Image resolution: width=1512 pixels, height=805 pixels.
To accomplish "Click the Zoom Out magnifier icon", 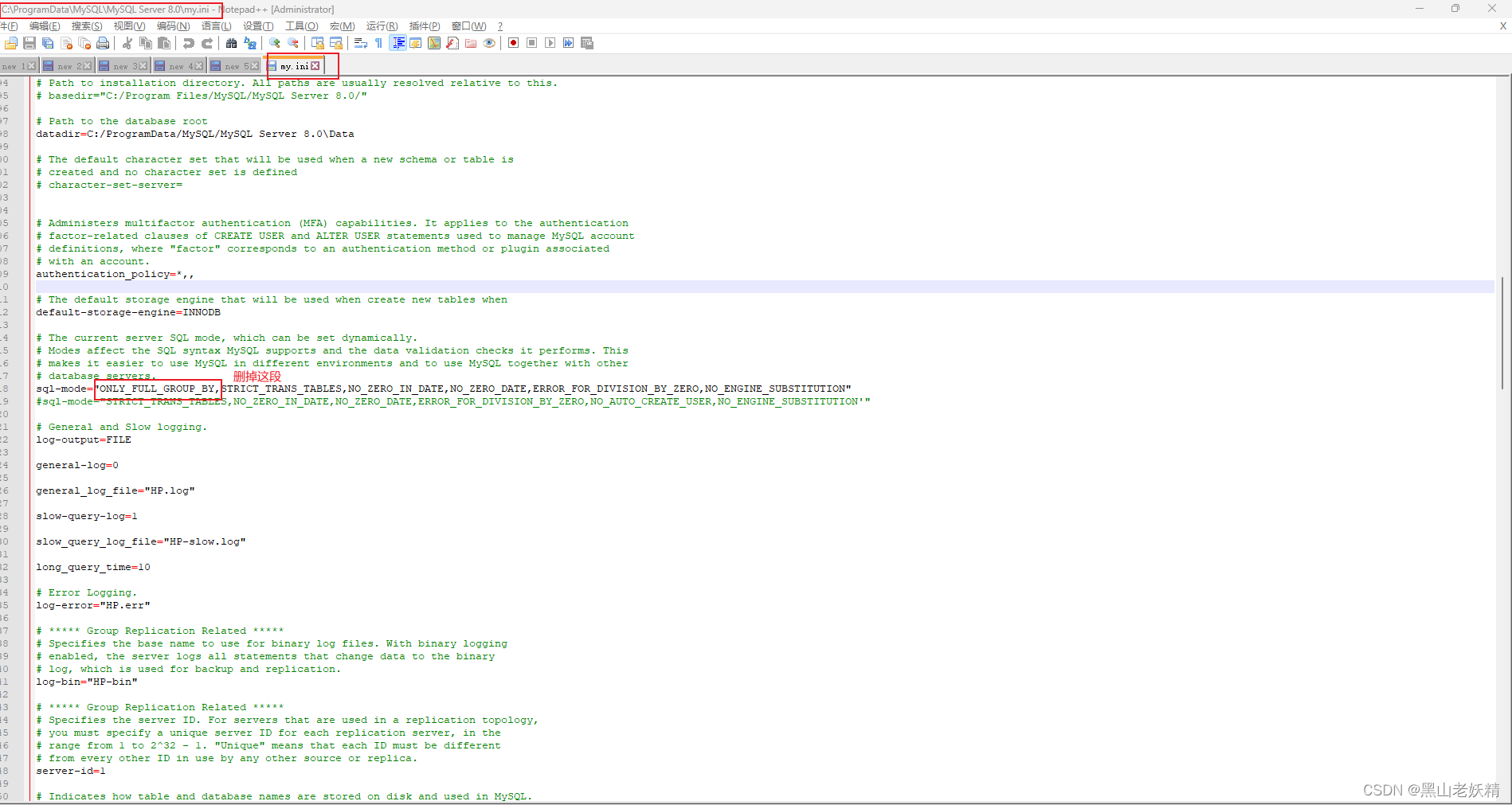I will (x=293, y=43).
